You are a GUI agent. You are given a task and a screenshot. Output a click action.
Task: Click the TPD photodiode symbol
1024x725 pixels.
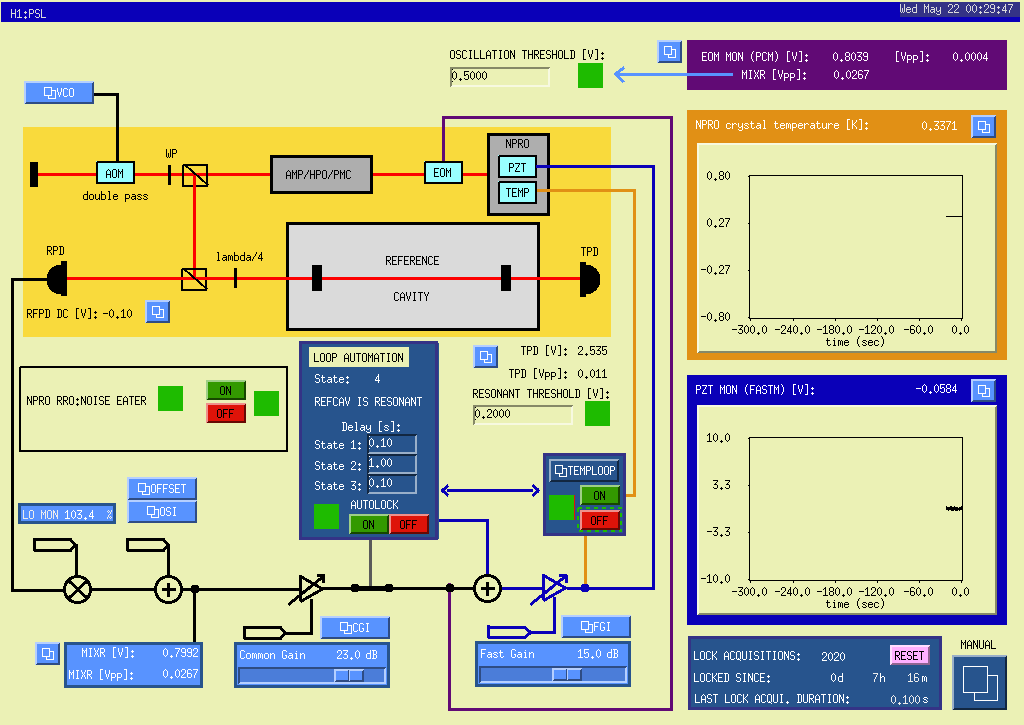[590, 279]
